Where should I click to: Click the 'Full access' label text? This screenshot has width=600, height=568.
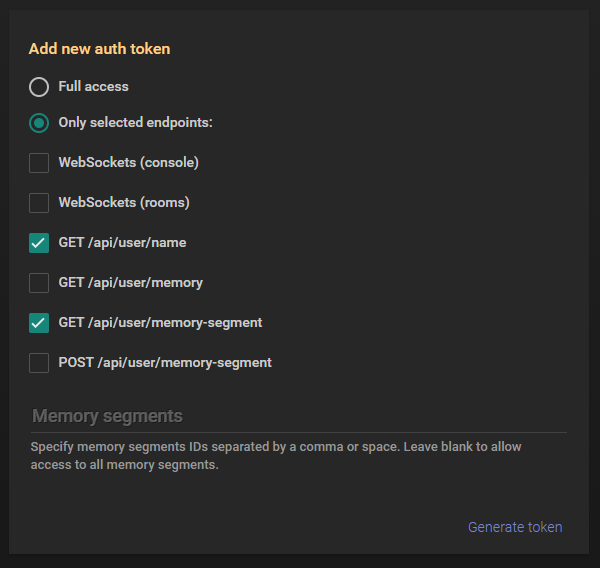[x=93, y=87]
